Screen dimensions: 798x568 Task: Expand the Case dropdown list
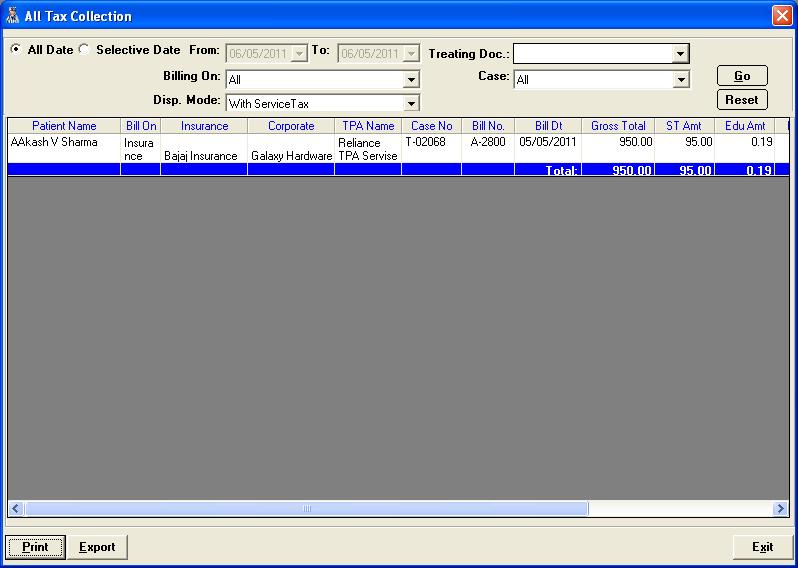coord(680,80)
